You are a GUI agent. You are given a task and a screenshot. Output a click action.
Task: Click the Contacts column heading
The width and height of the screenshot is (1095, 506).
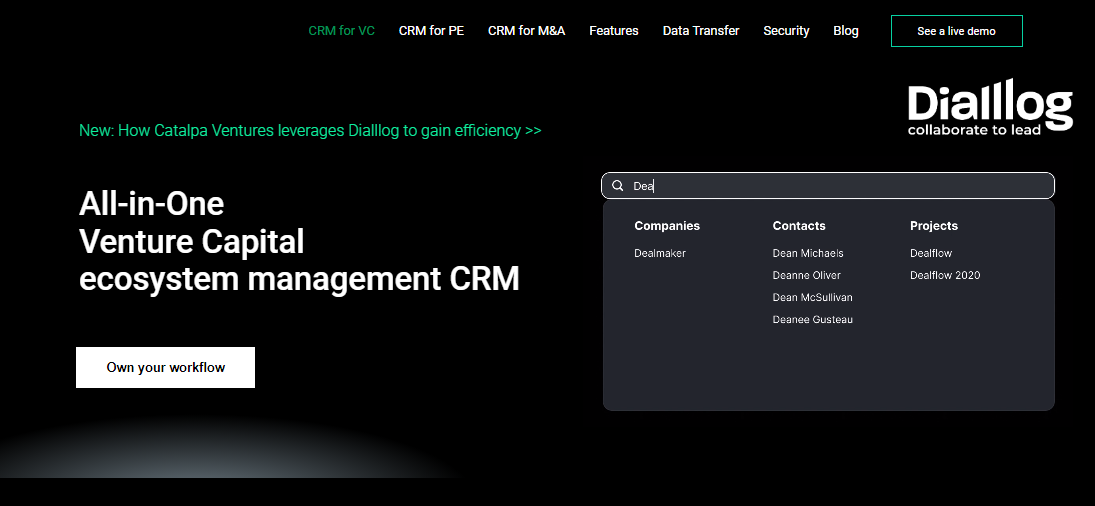click(x=799, y=226)
